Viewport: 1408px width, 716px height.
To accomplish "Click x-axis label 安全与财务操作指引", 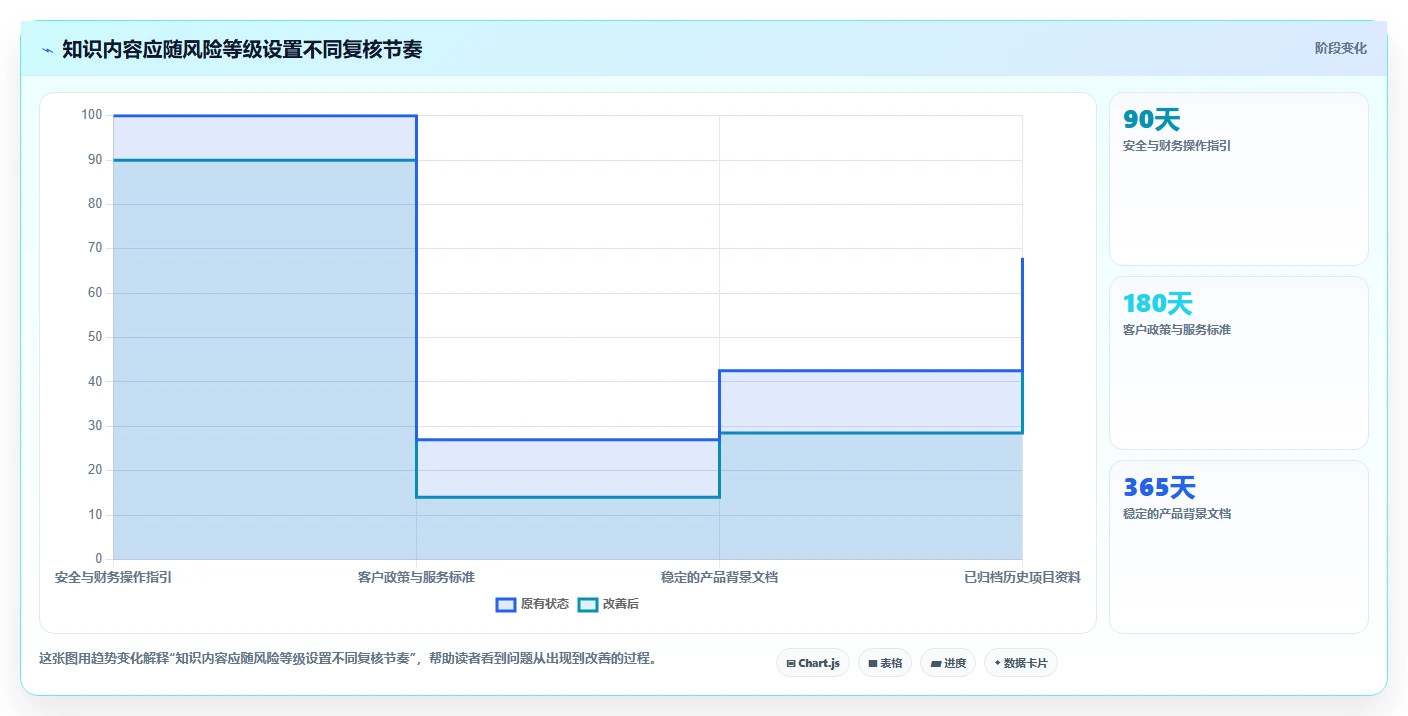I will pyautogui.click(x=113, y=577).
